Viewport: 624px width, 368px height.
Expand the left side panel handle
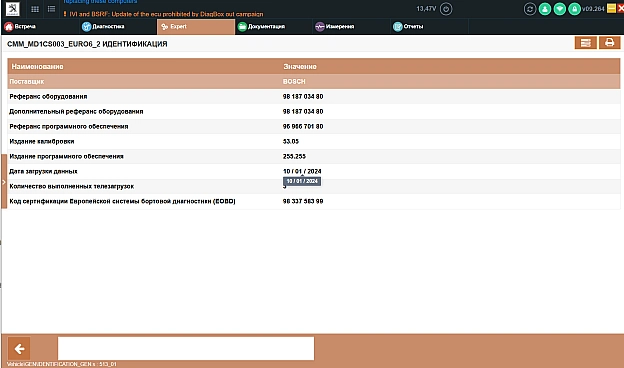click(x=4, y=182)
